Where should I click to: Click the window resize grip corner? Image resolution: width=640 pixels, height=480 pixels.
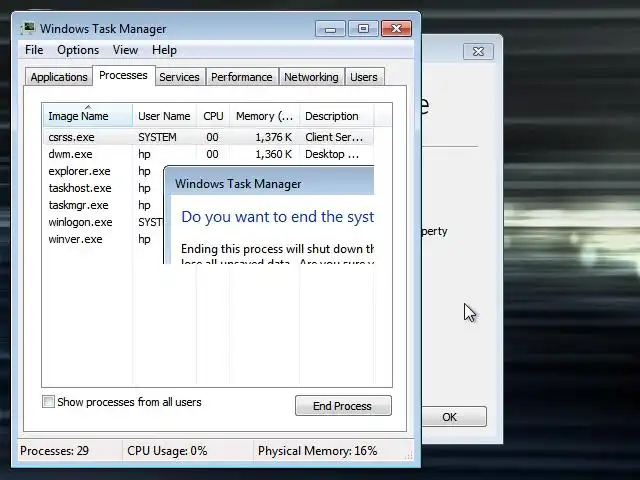click(409, 456)
